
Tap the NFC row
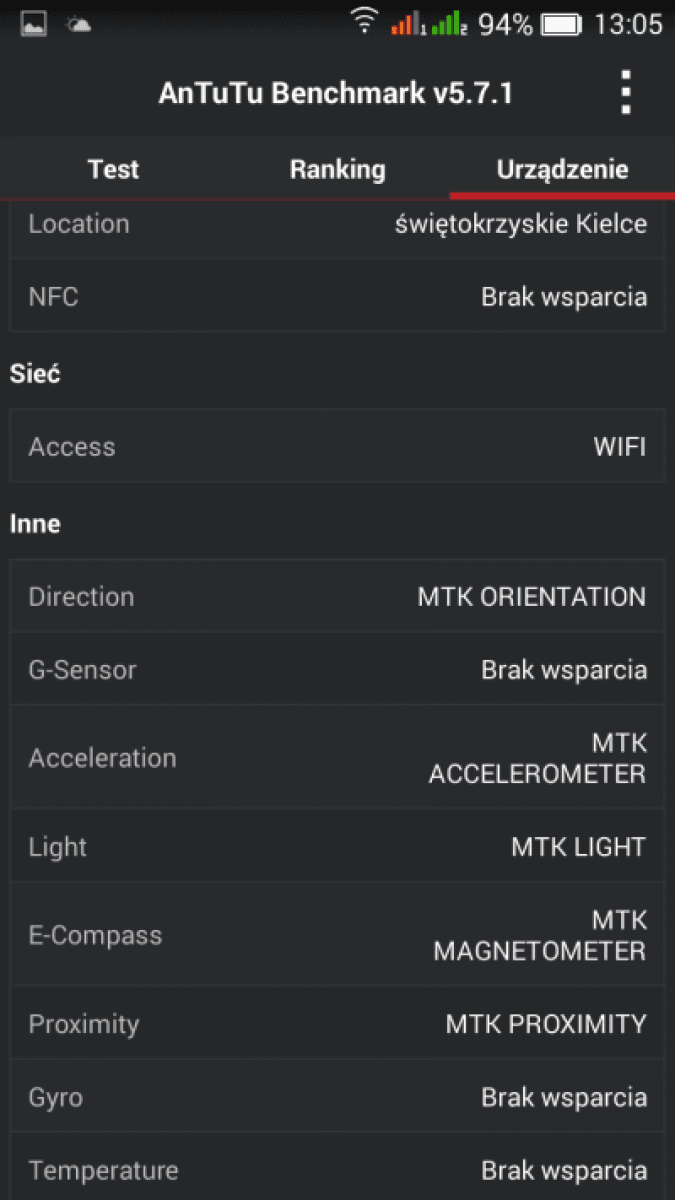tap(337, 297)
